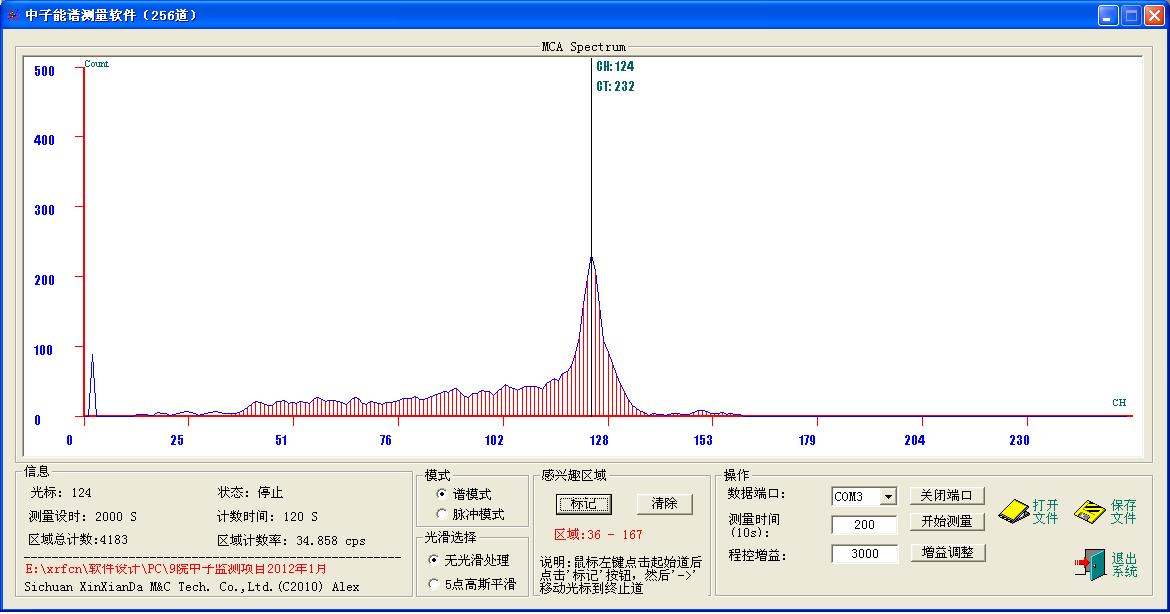Image resolution: width=1170 pixels, height=614 pixels.
Task: Maximize the spectrum software window
Action: click(1130, 15)
